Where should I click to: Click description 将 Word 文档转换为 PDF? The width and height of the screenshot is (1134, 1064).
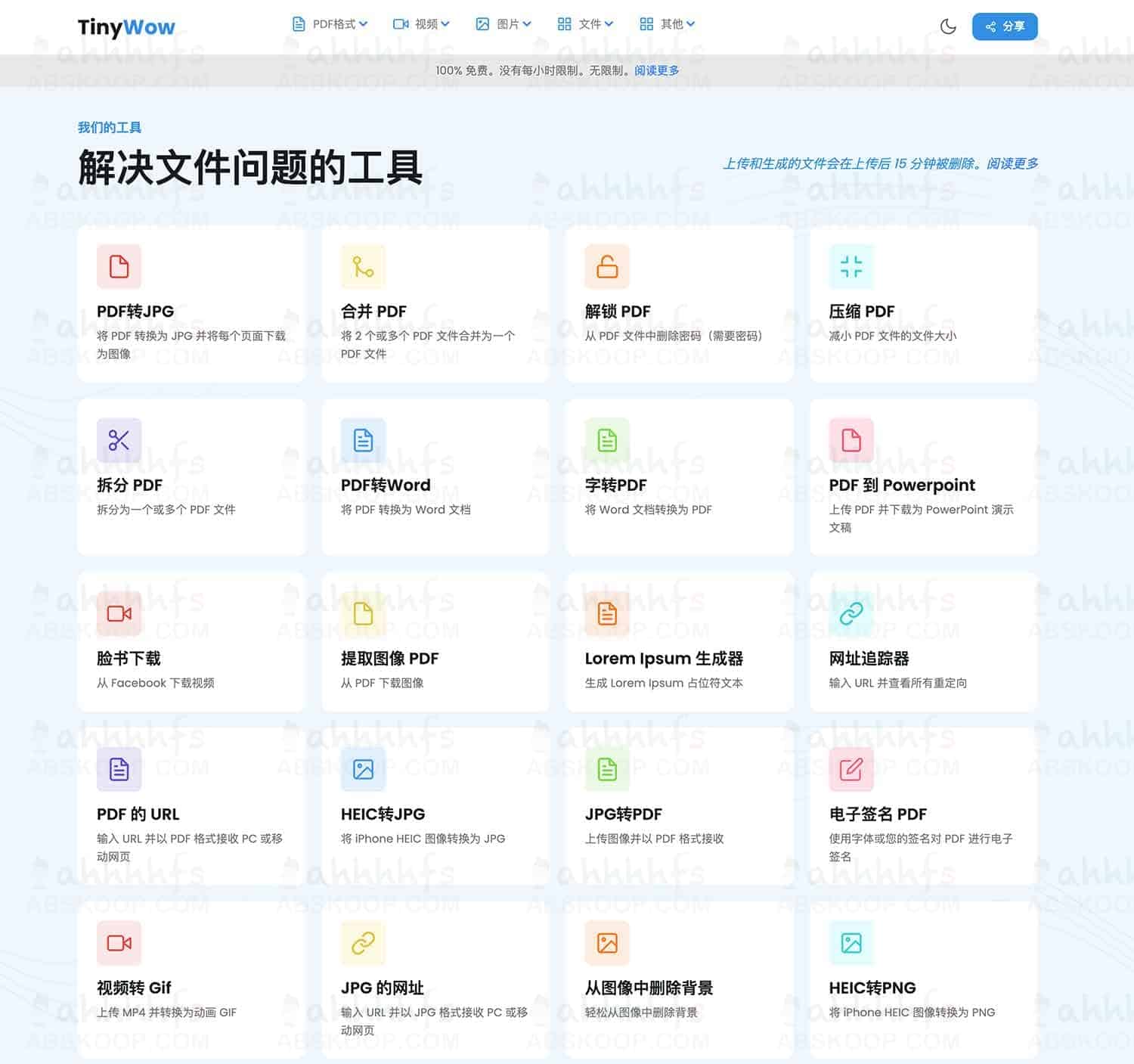[649, 510]
